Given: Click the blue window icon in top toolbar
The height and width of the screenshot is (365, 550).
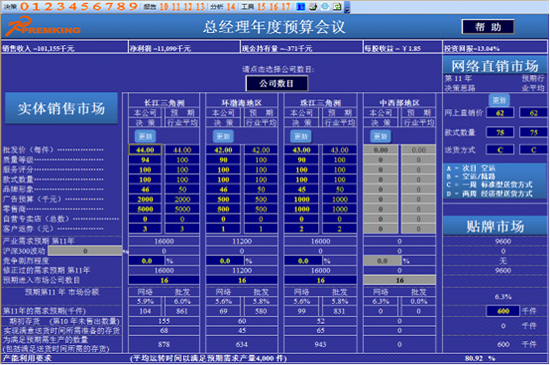Looking at the screenshot, I should pyautogui.click(x=301, y=6).
